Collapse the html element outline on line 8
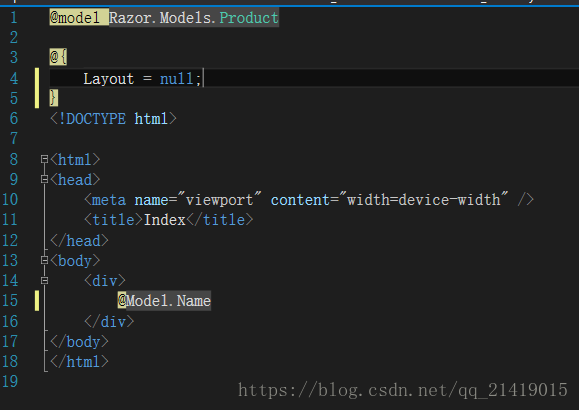579x410 pixels. click(x=44, y=159)
